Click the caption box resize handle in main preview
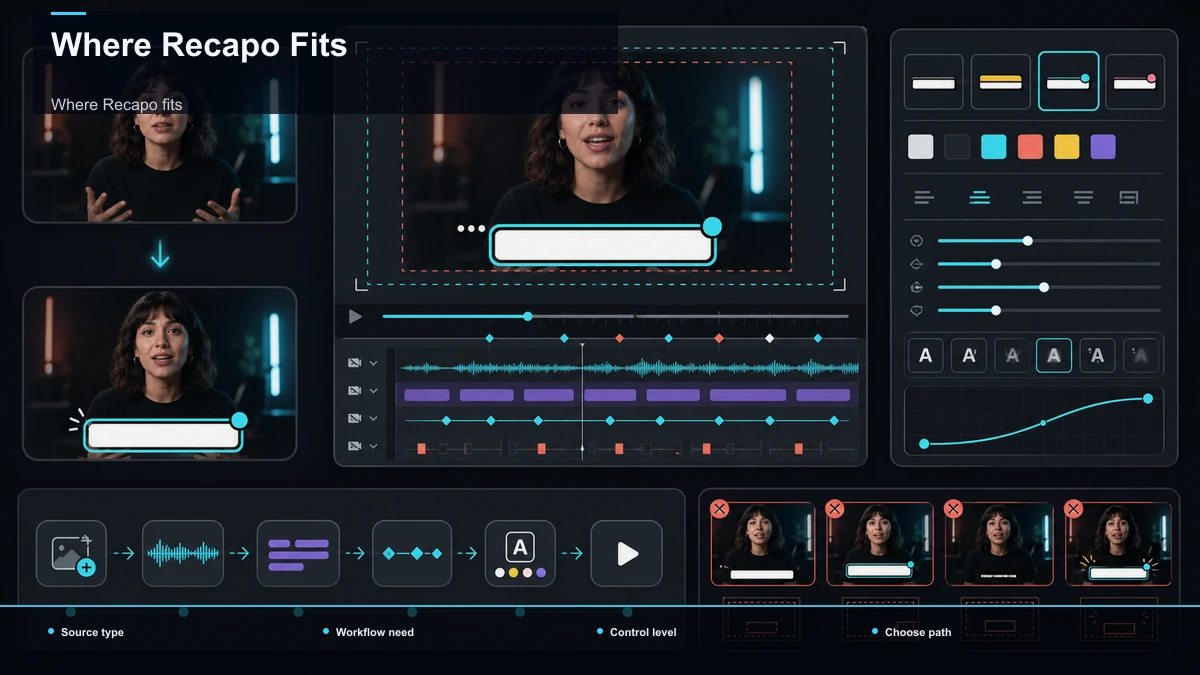The height and width of the screenshot is (675, 1200). click(712, 227)
